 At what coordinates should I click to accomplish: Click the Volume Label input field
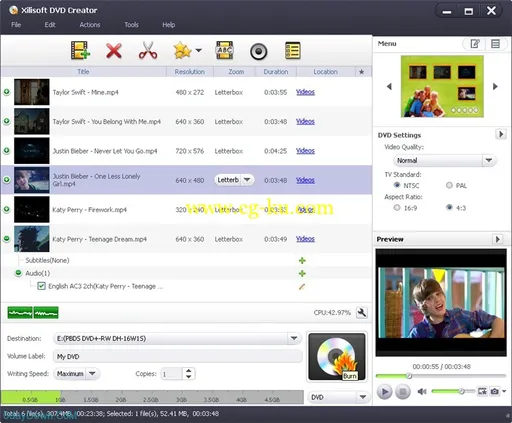[177, 356]
